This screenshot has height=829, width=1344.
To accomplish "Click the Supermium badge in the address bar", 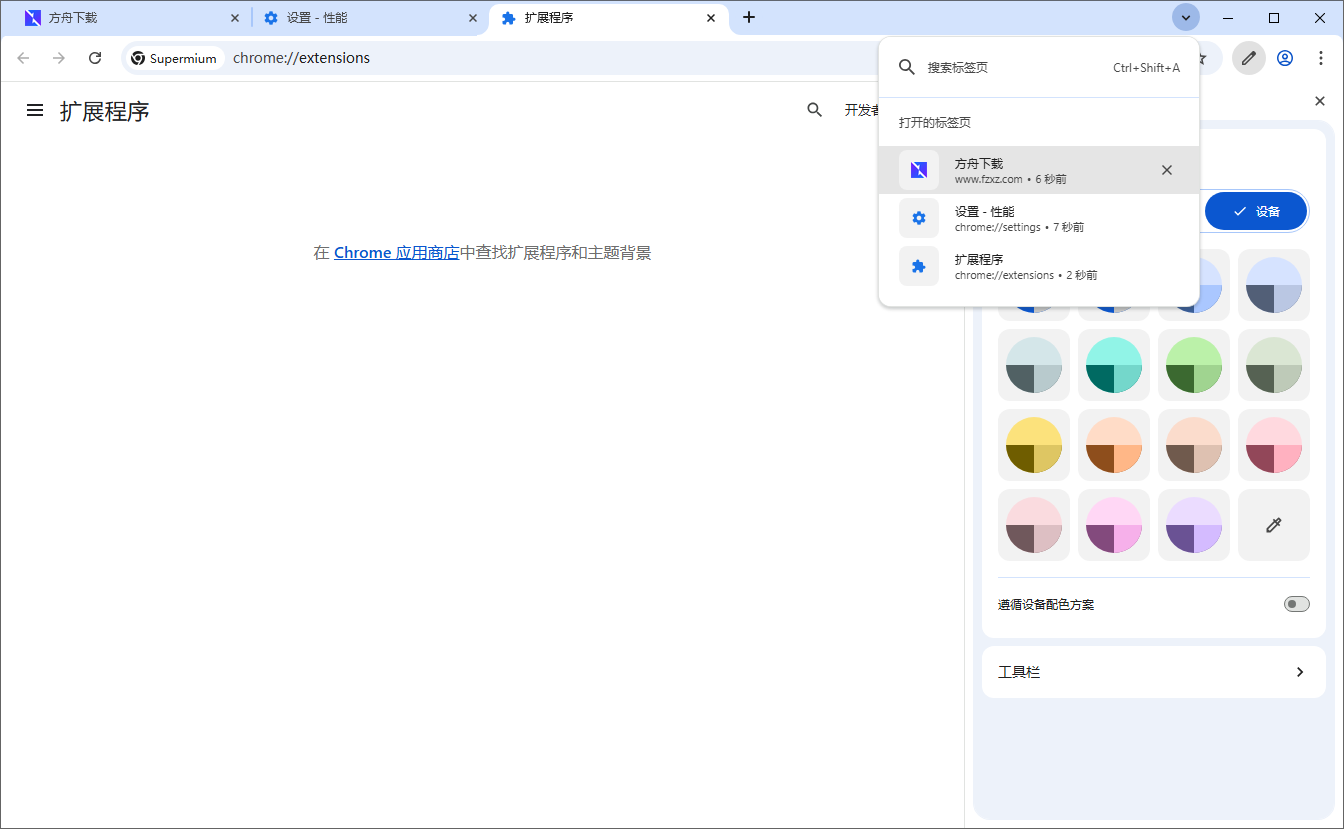I will pos(174,58).
